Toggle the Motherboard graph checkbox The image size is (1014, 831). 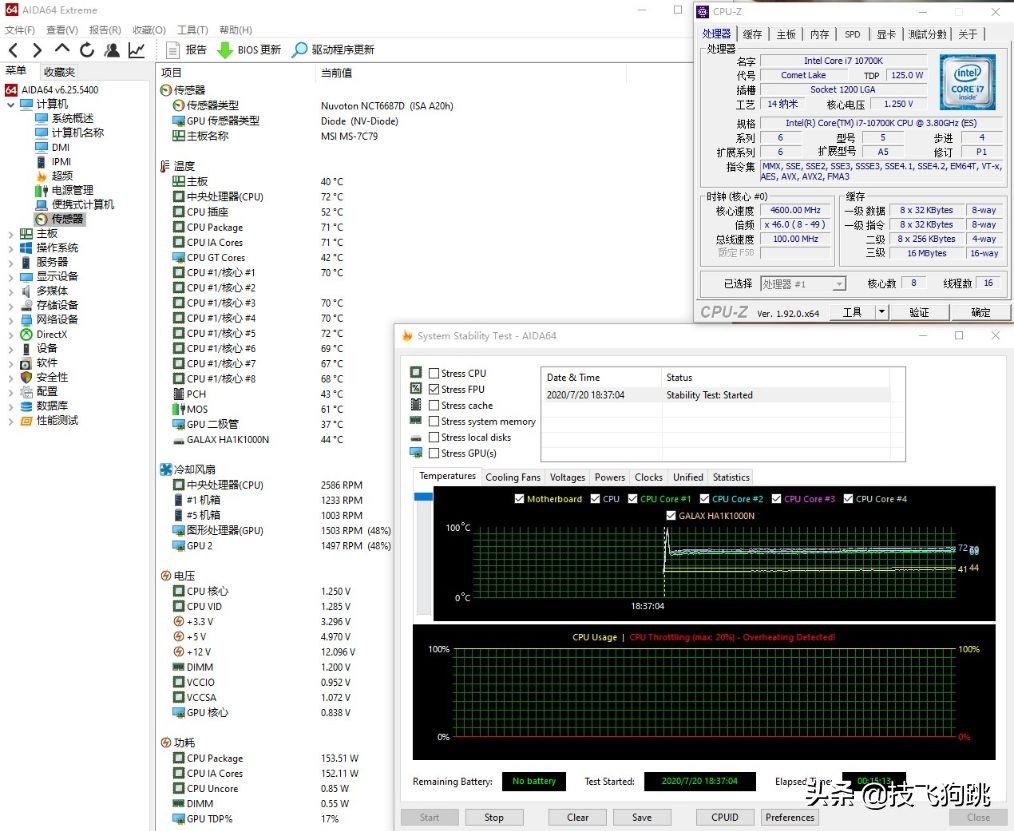518,499
